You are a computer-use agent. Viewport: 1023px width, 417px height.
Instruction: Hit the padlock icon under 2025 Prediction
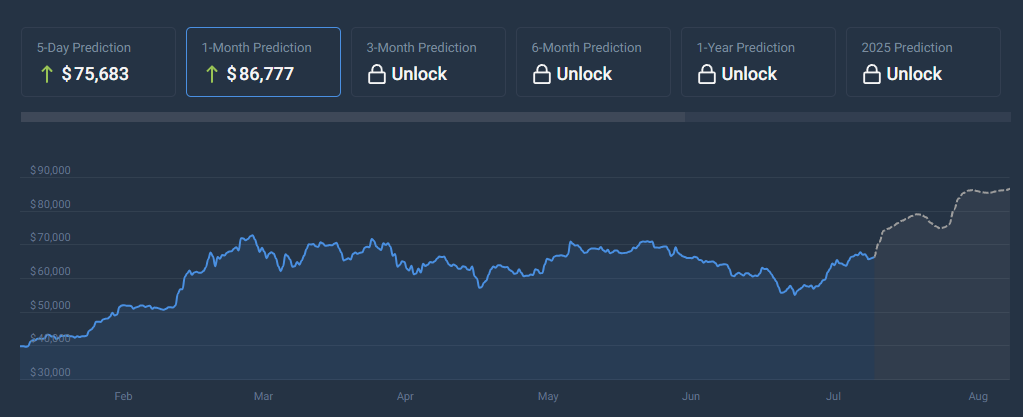[x=871, y=74]
